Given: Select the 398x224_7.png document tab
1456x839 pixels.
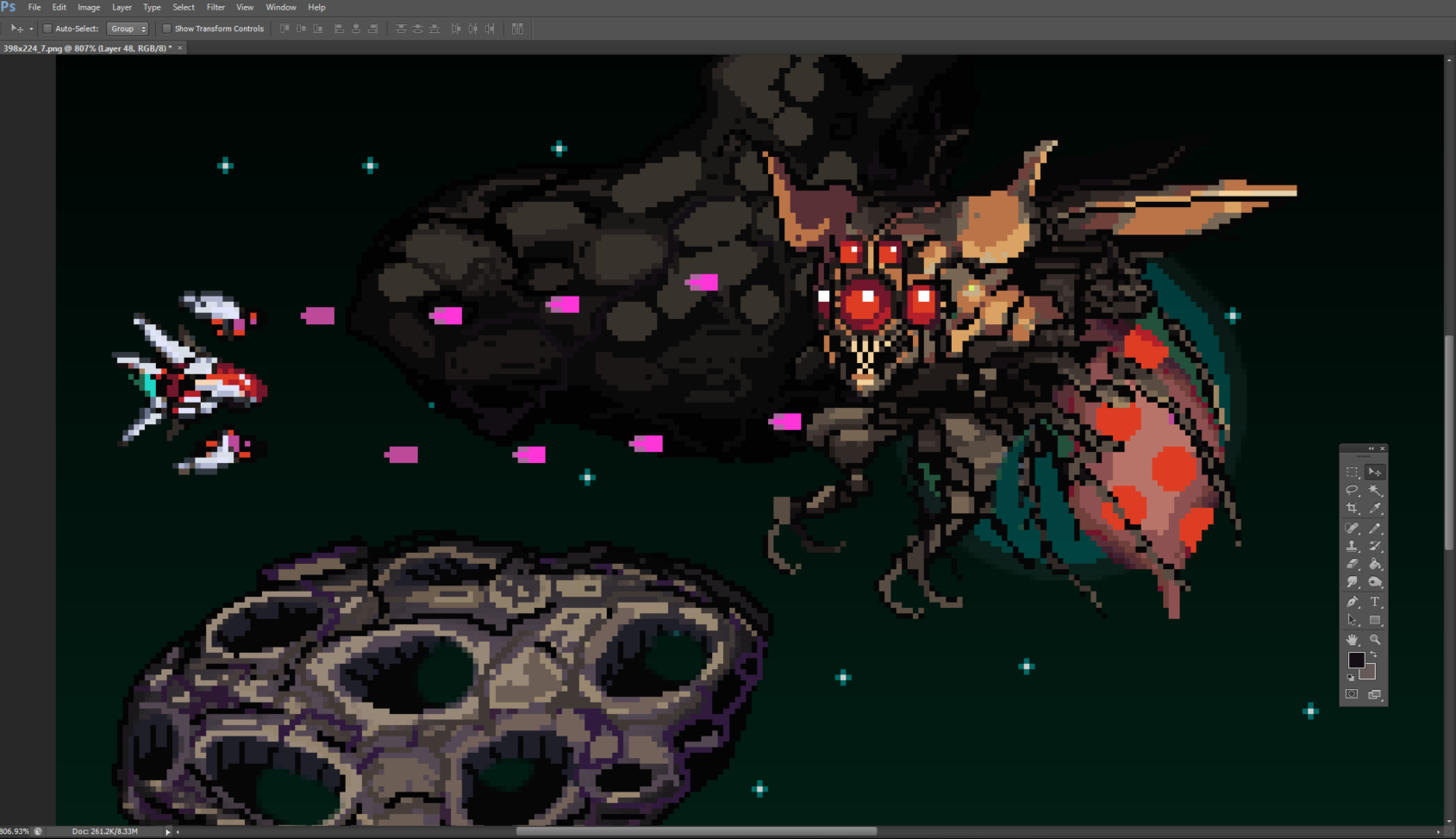Looking at the screenshot, I should pos(86,48).
